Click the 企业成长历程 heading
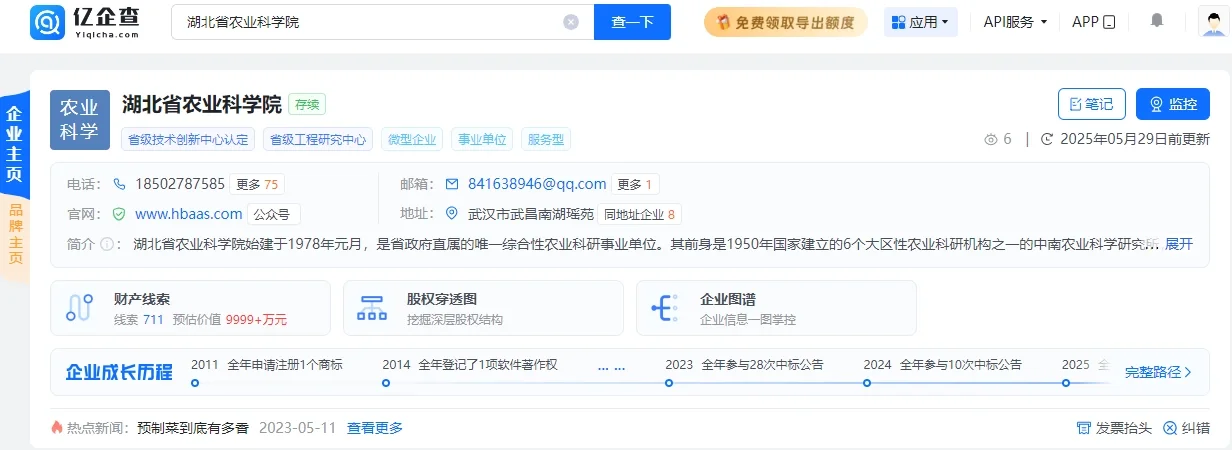Screen dimensions: 1232x450 tap(119, 372)
